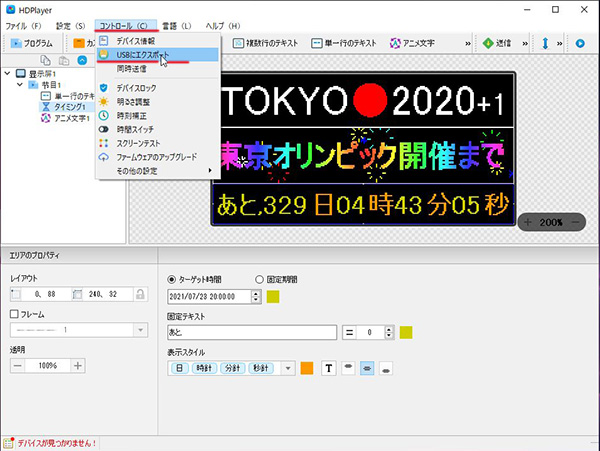Select アニメ文字1 tree item
This screenshot has width=600, height=451.
[65, 118]
